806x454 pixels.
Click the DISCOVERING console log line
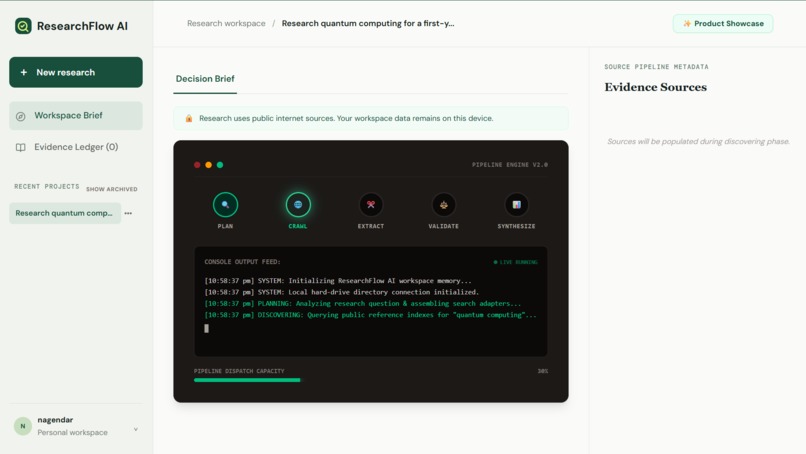click(x=370, y=315)
